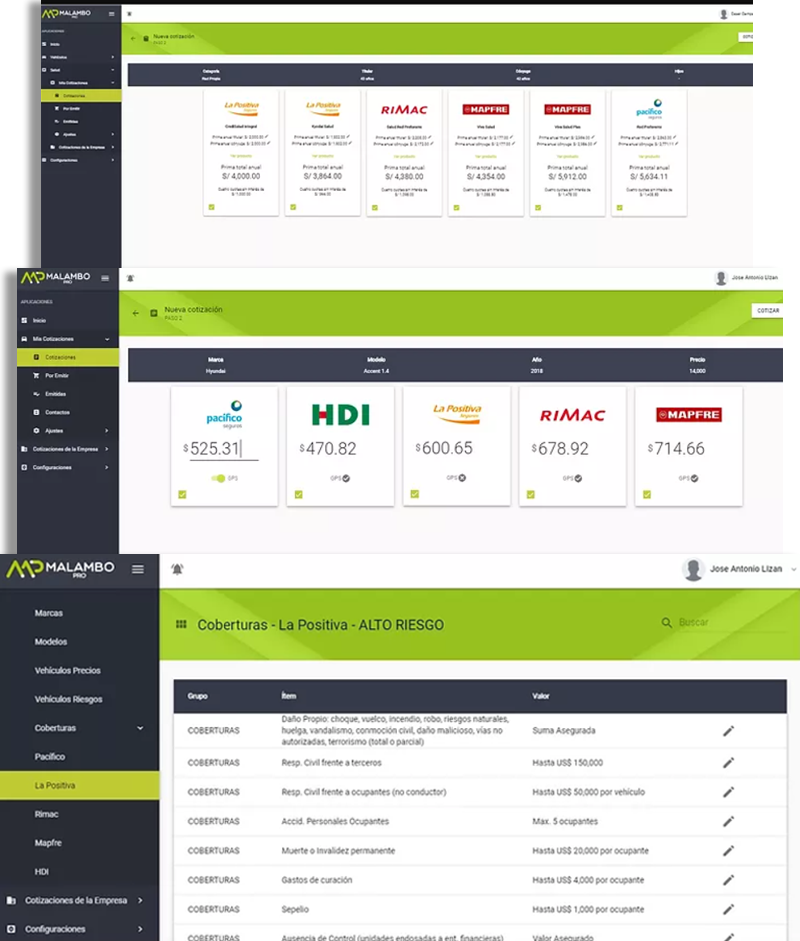Click back arrow in health quote window
Screen dimensions: 800x941
(x=133, y=38)
